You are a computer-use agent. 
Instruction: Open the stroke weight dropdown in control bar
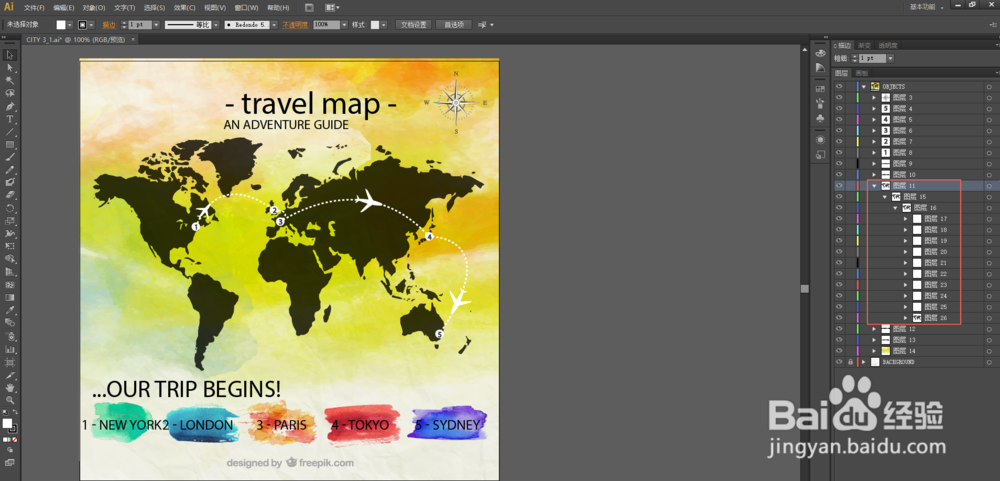(156, 25)
